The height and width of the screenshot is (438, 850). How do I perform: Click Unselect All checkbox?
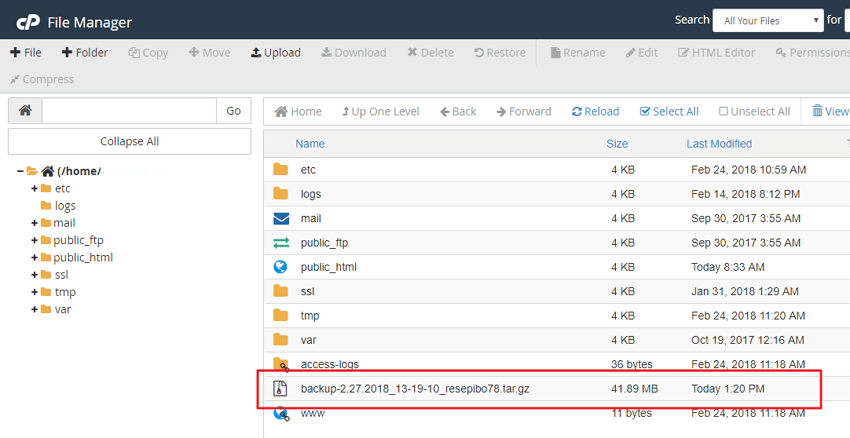tap(753, 112)
